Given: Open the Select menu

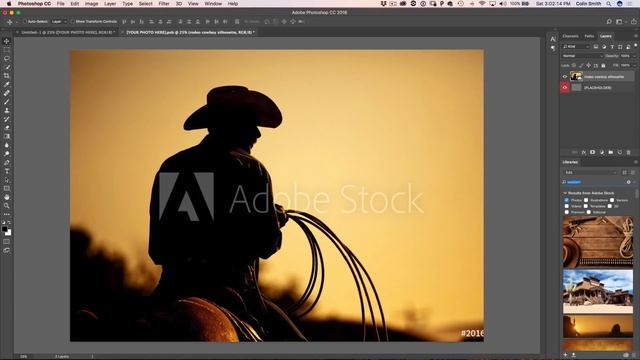Looking at the screenshot, I should point(145,4).
